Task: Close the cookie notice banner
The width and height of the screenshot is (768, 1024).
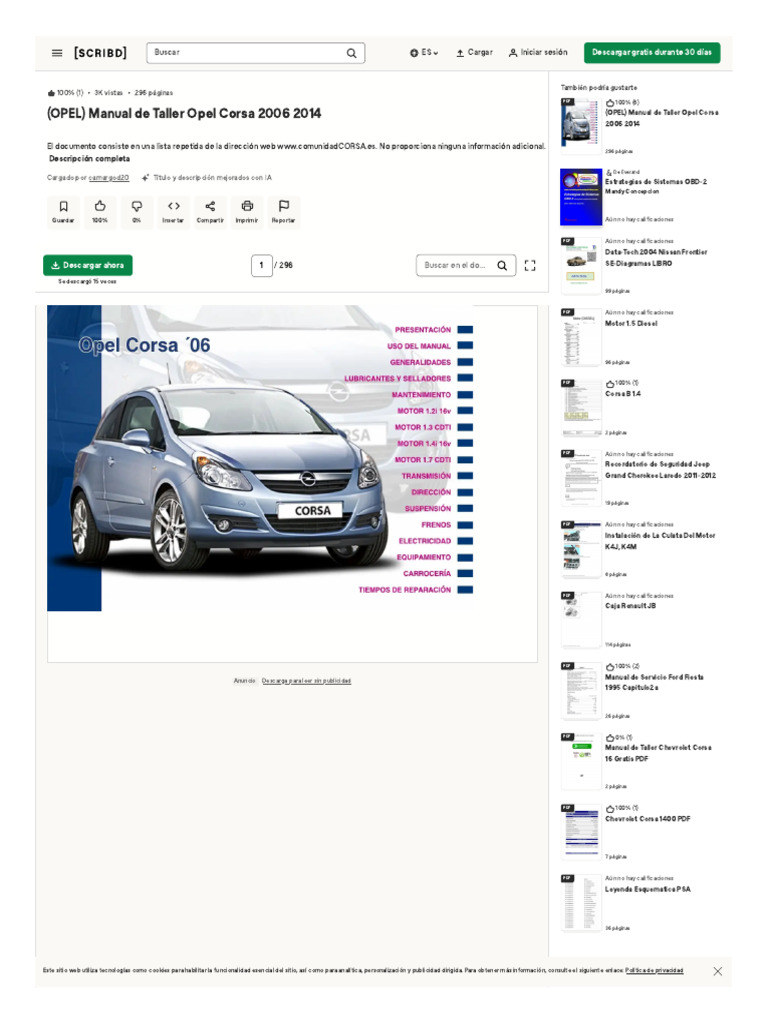Action: [718, 971]
